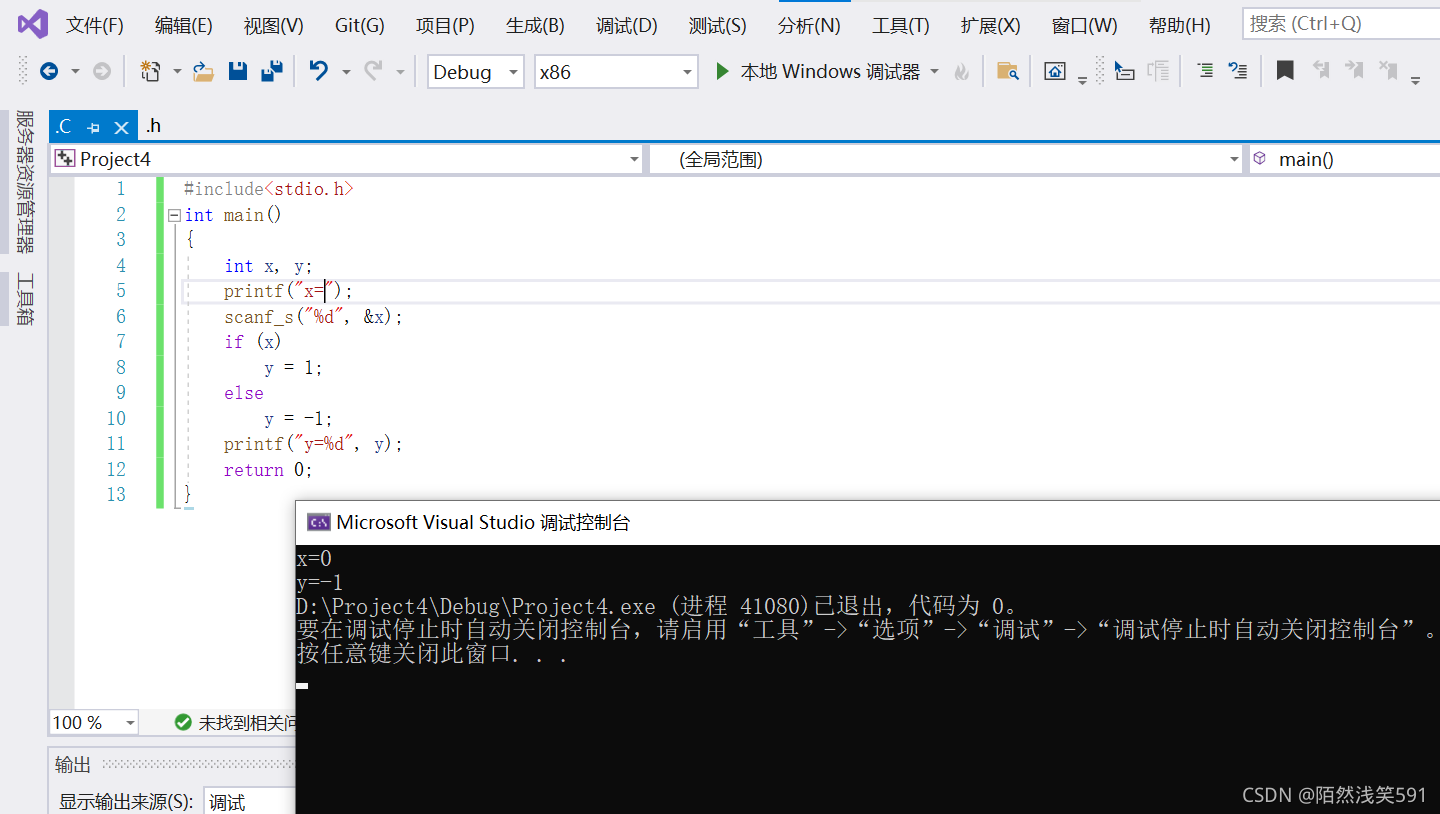Open the 全局范围 scope dropdown
1440x814 pixels.
tap(947, 159)
